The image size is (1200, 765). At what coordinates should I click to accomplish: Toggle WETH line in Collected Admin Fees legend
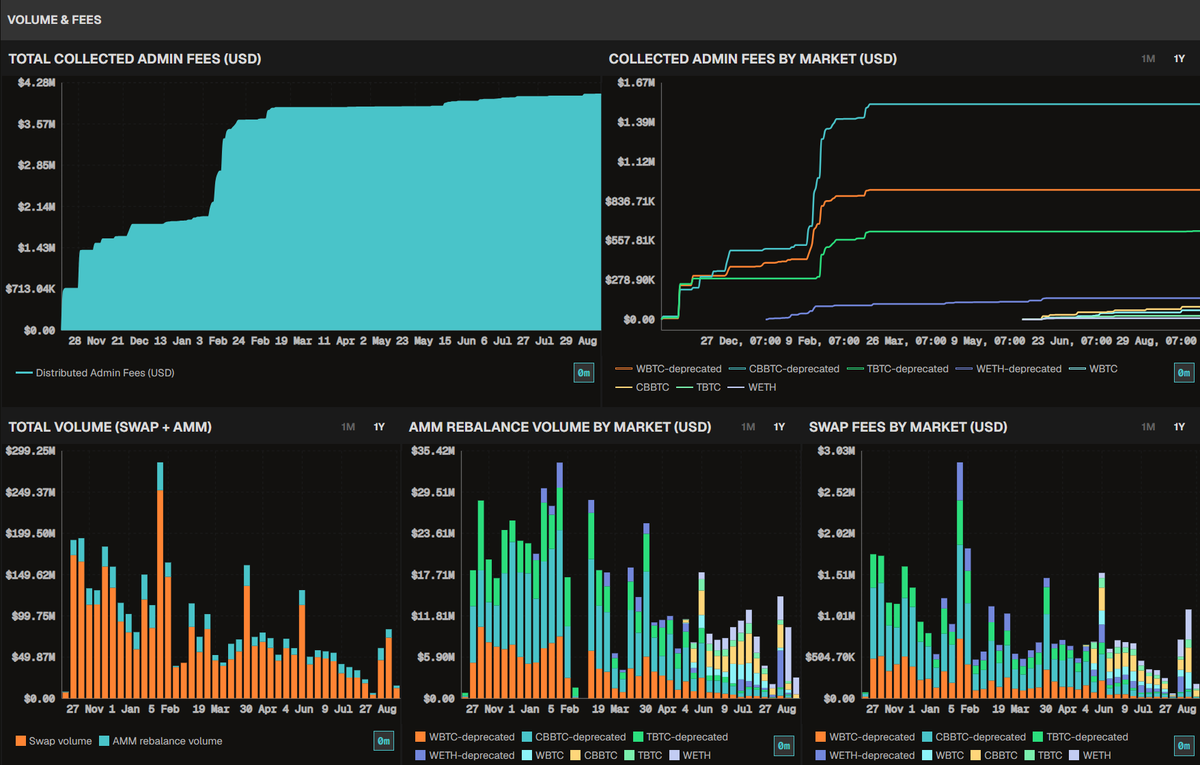click(752, 386)
